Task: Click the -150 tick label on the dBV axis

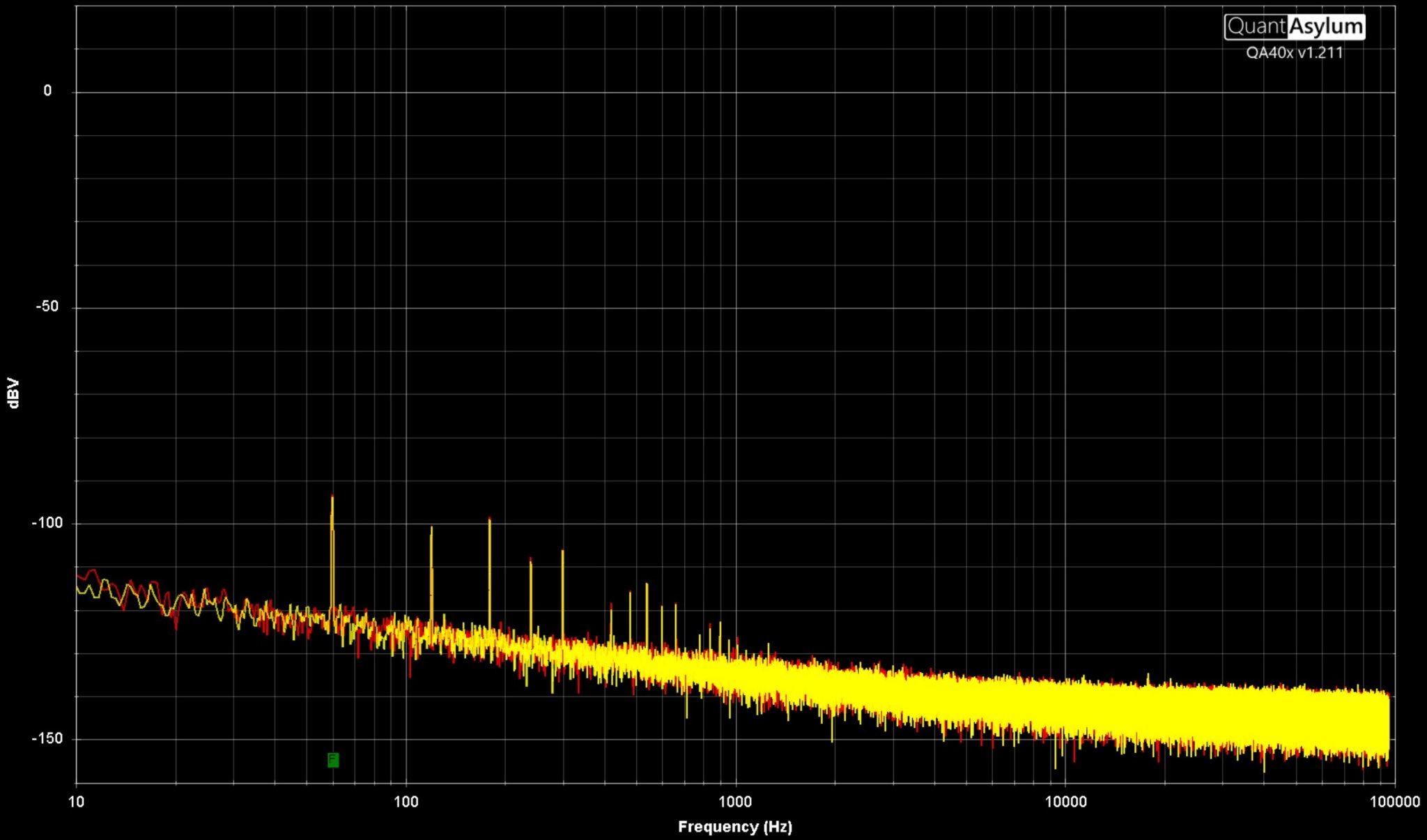Action: (47, 738)
